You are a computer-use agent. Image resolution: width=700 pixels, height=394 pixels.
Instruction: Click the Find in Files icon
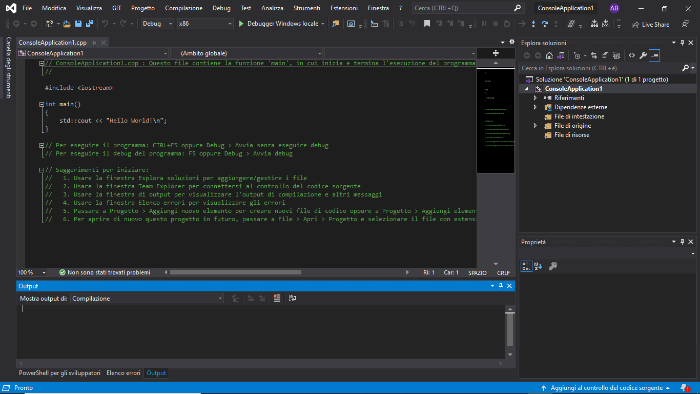(x=335, y=24)
